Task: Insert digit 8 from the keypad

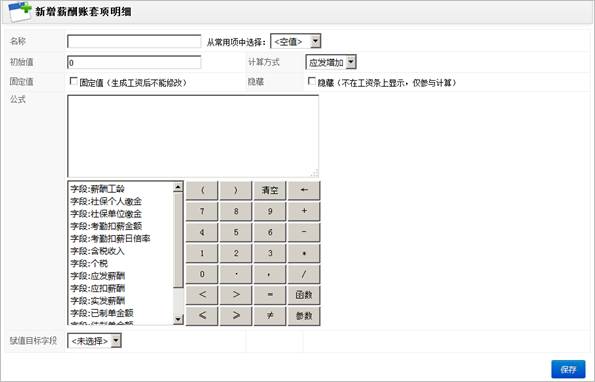Action: 236,211
